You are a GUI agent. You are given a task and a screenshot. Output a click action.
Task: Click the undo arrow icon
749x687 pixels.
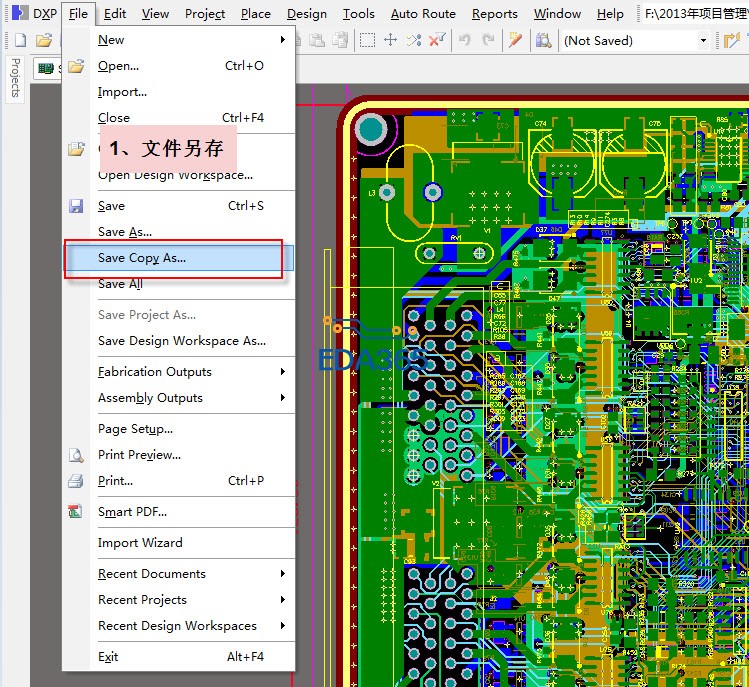pyautogui.click(x=465, y=41)
